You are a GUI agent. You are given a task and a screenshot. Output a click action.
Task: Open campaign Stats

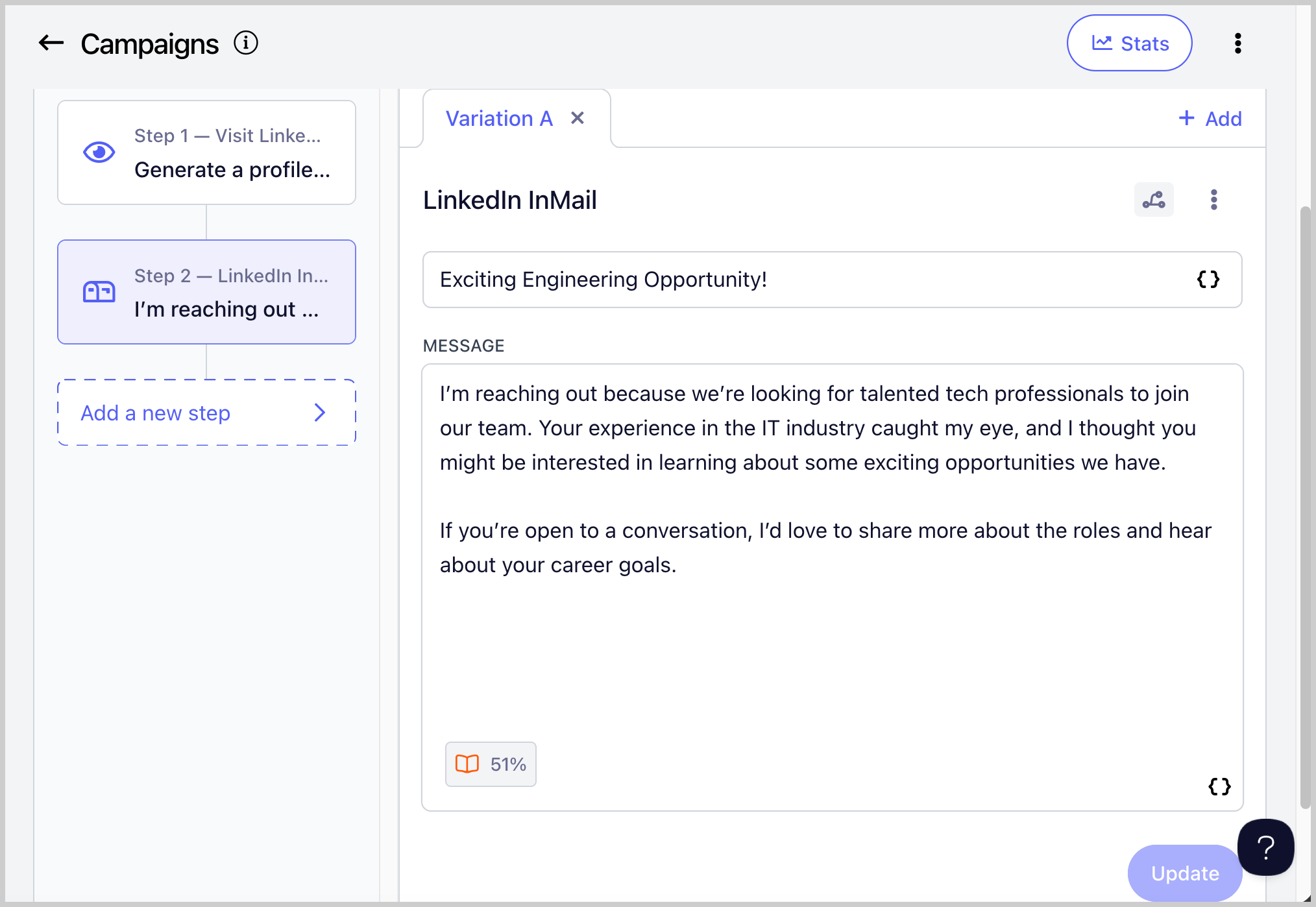click(x=1129, y=43)
